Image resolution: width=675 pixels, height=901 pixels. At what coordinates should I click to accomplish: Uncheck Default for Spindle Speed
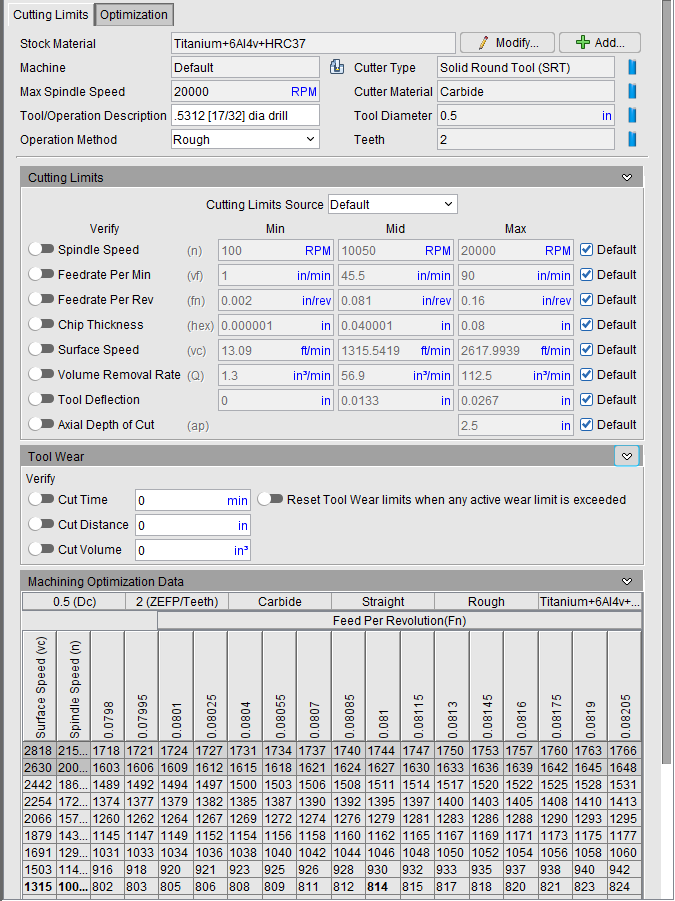tap(586, 250)
